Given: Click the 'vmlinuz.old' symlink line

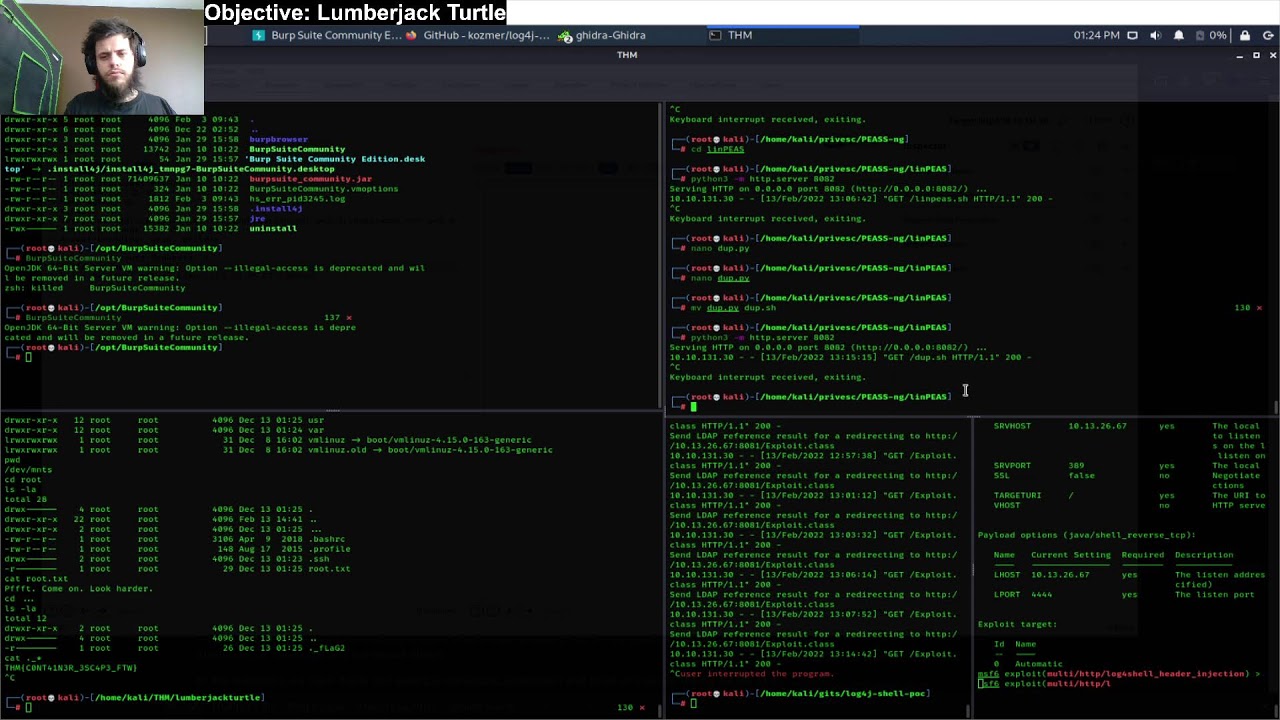Looking at the screenshot, I should [x=279, y=450].
